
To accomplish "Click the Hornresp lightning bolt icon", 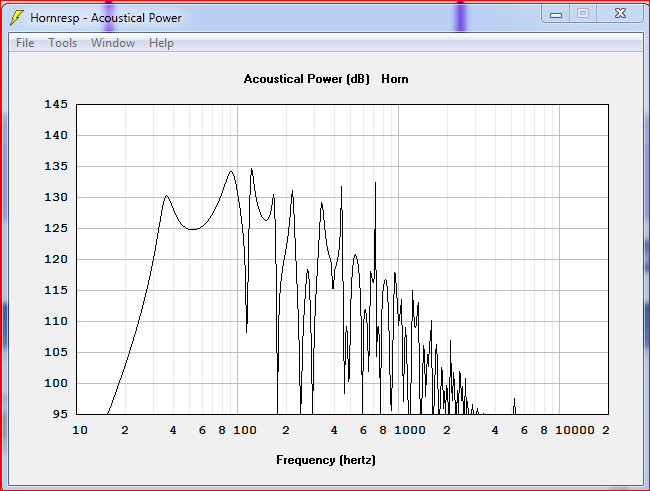I will 17,18.
